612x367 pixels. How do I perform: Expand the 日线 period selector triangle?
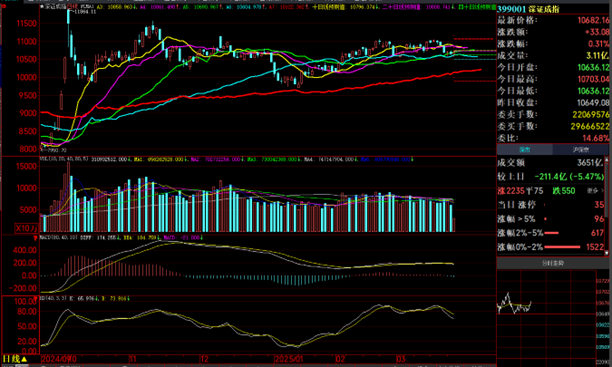(24, 359)
